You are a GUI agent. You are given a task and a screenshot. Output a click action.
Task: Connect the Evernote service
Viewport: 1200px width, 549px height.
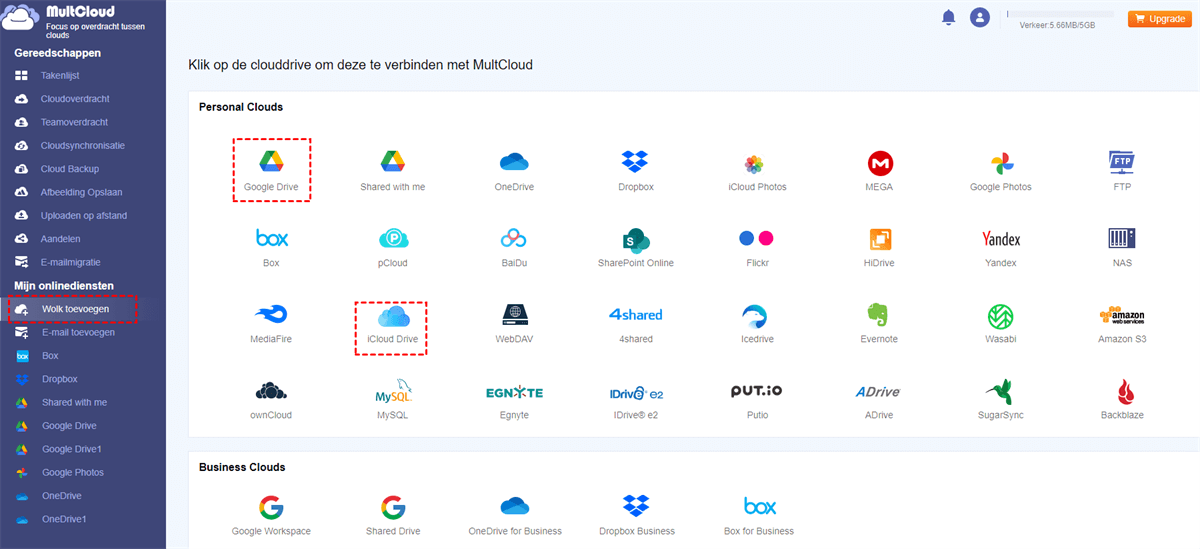(x=880, y=315)
